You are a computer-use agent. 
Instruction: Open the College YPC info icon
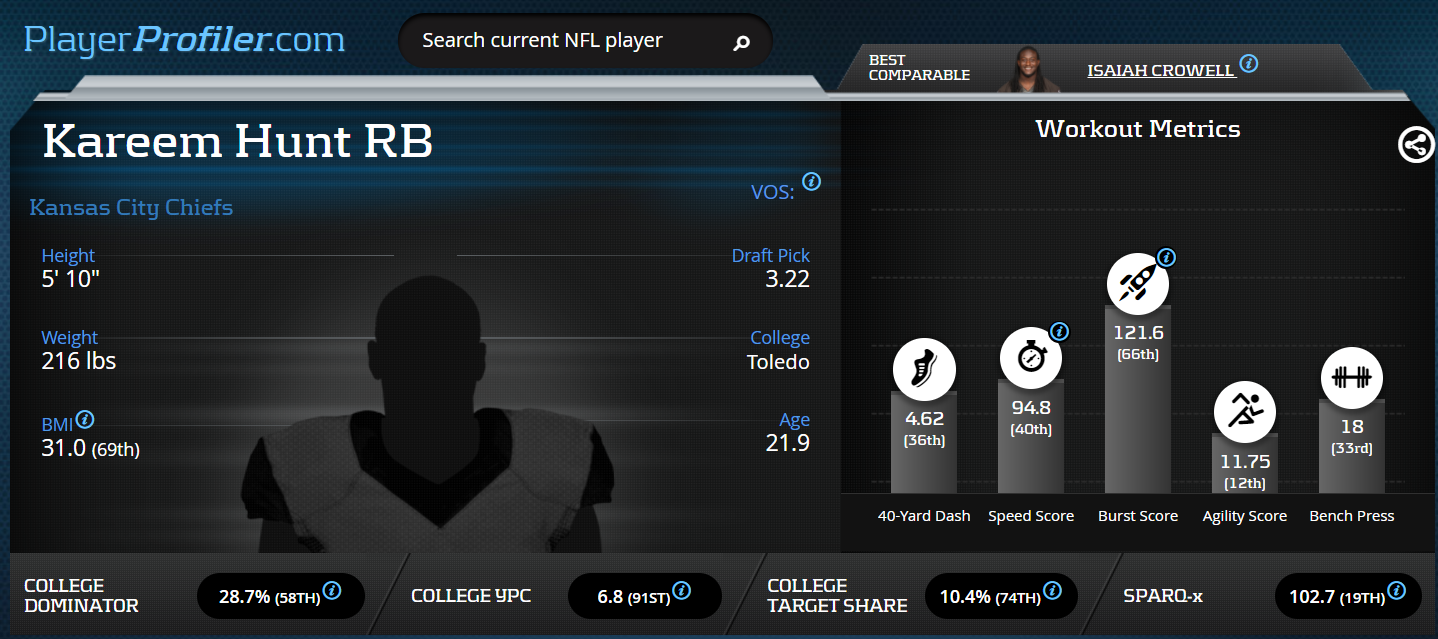click(681, 591)
